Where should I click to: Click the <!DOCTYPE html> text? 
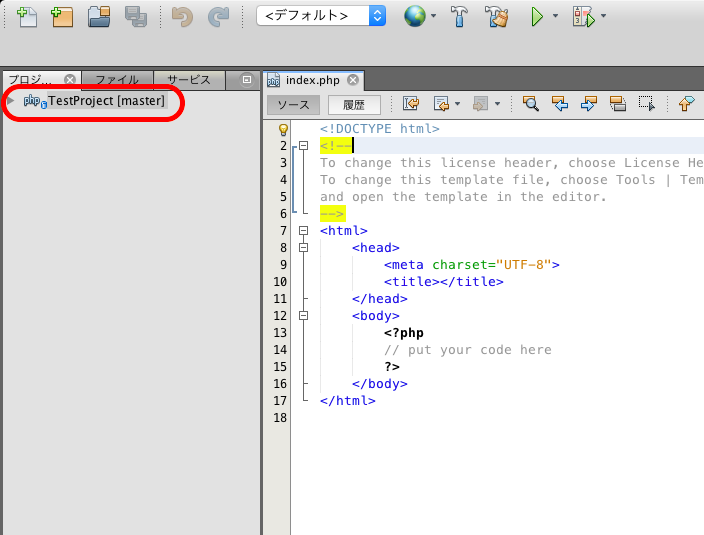point(379,129)
